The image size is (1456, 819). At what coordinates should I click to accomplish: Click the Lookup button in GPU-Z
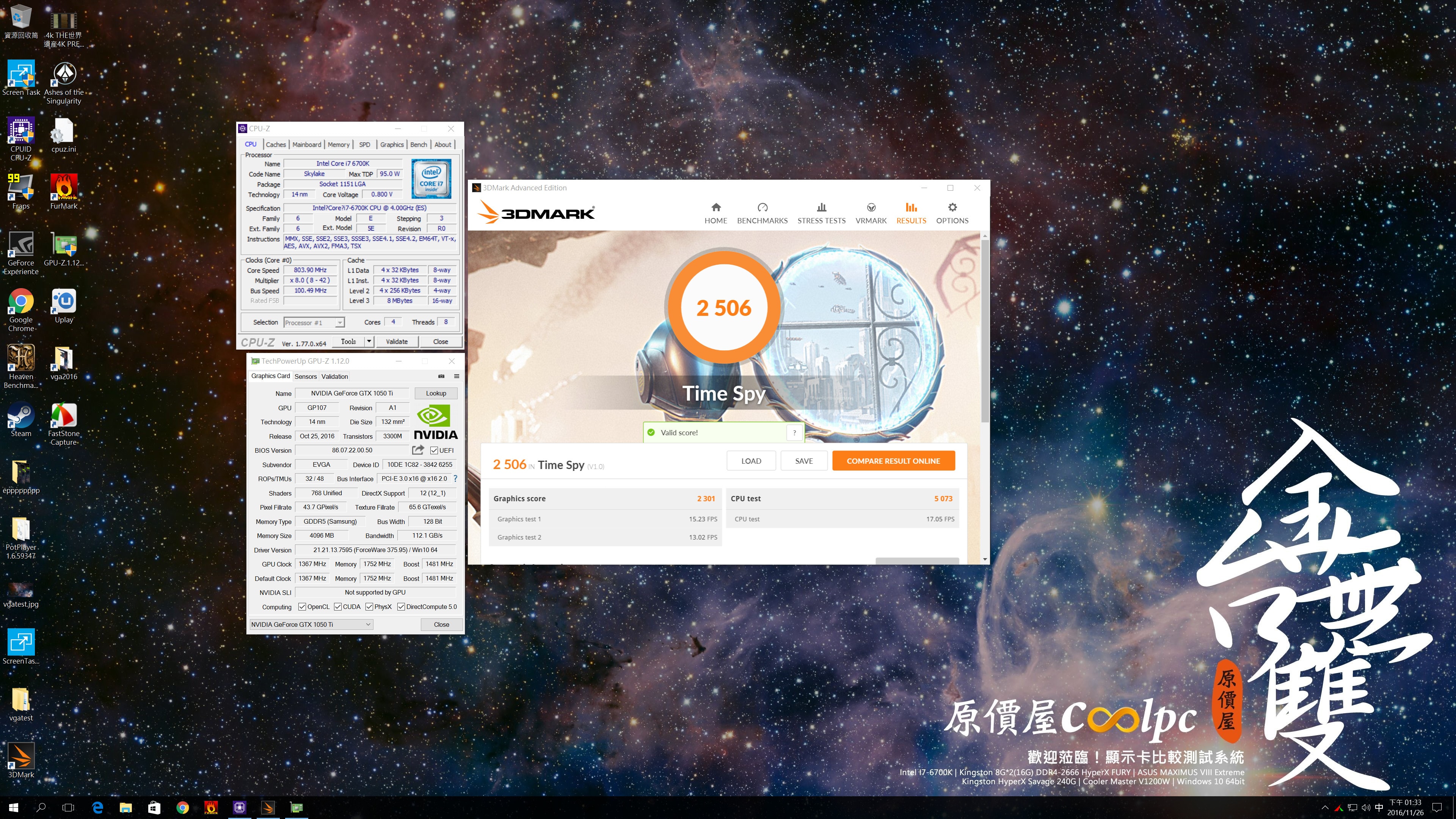(436, 394)
